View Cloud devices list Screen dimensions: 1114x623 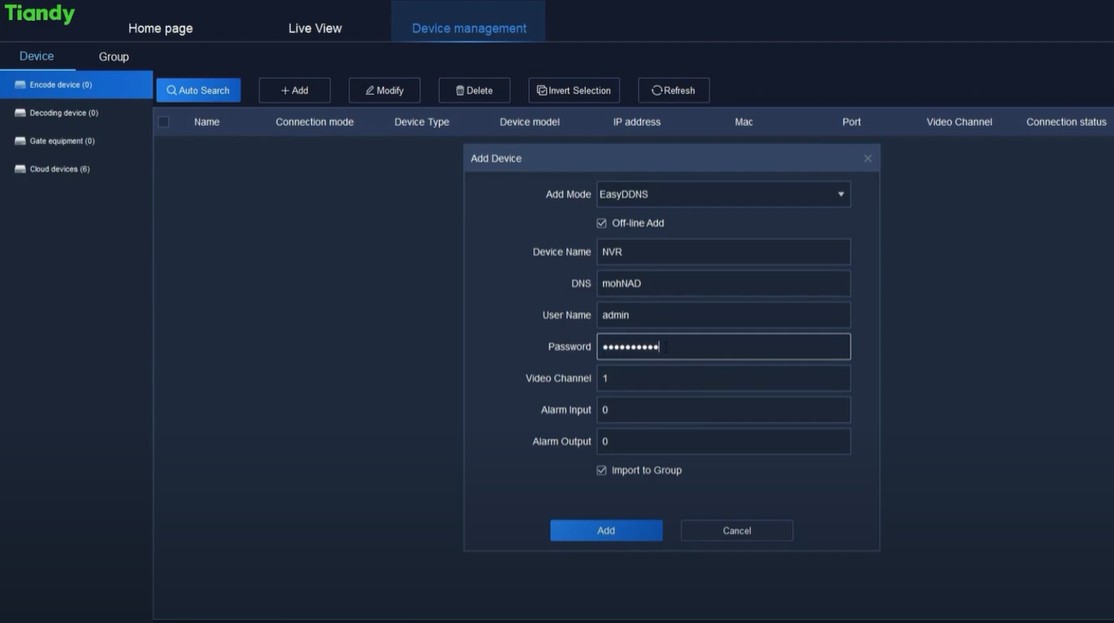coord(20,168)
